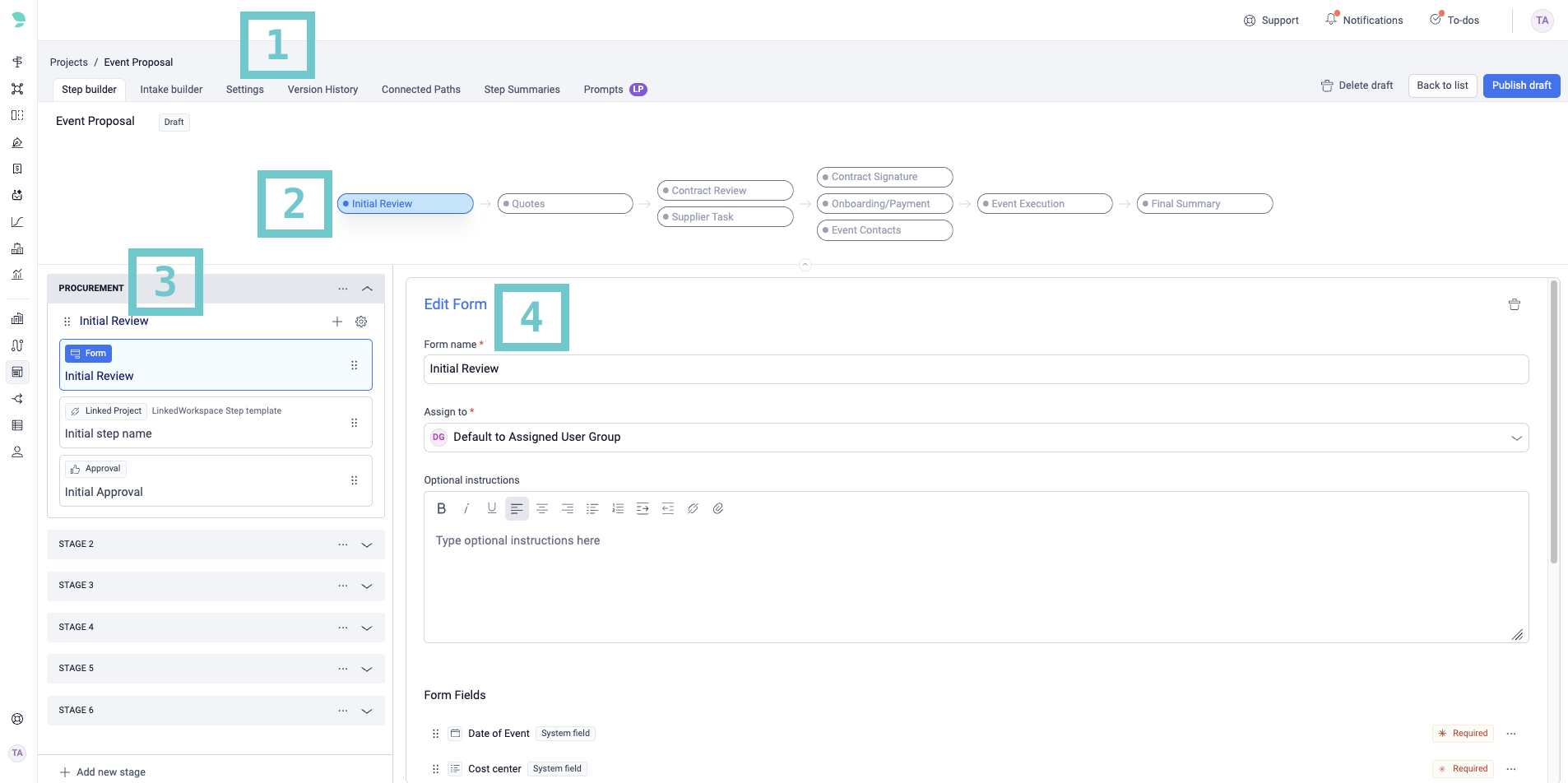Switch to Intake builder tab
The height and width of the screenshot is (783, 1568).
coord(171,90)
